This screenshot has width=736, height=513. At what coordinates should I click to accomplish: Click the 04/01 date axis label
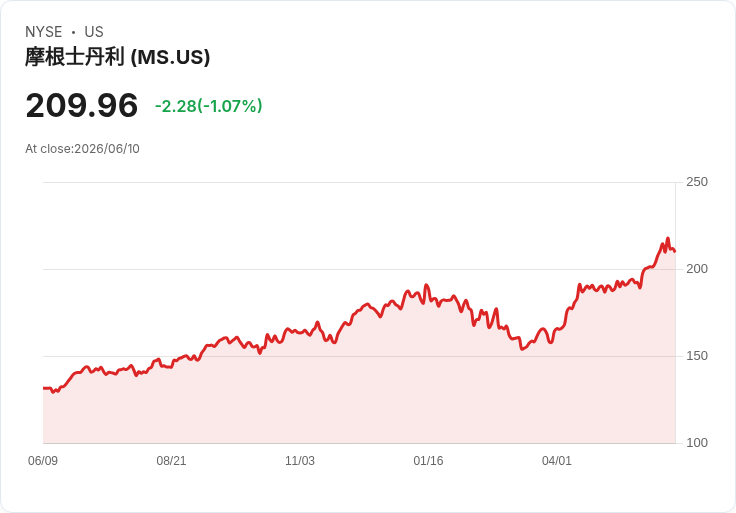[x=557, y=461]
